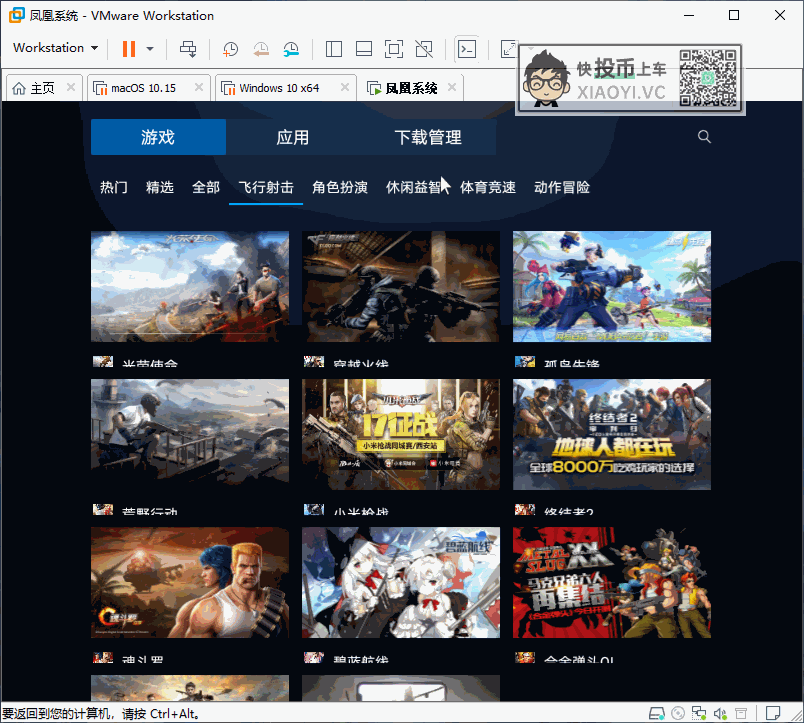Open the 17征战 小米枪战 banner
Viewport: 804px width, 723px height.
(x=401, y=434)
